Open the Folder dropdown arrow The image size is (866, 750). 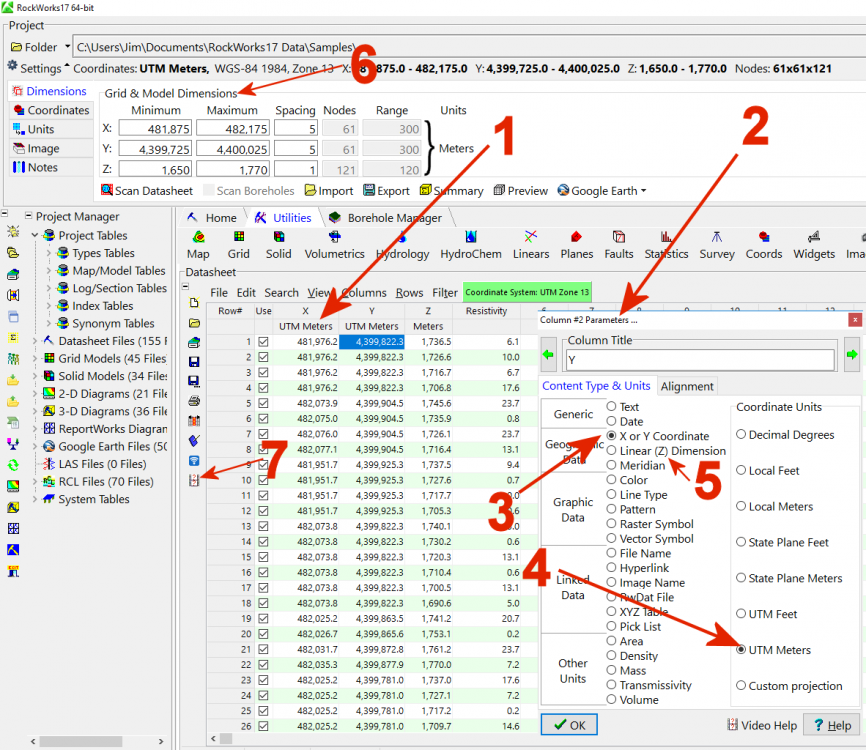click(x=67, y=46)
